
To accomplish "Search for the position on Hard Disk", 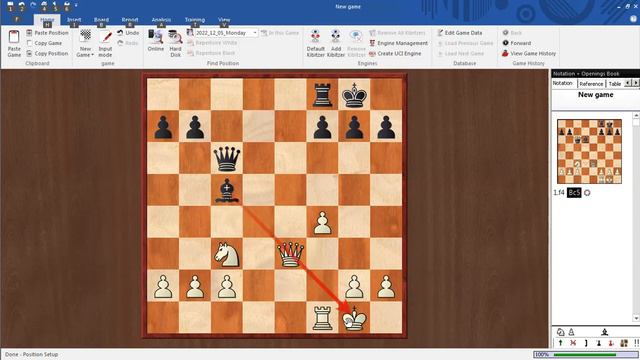I will (x=176, y=43).
